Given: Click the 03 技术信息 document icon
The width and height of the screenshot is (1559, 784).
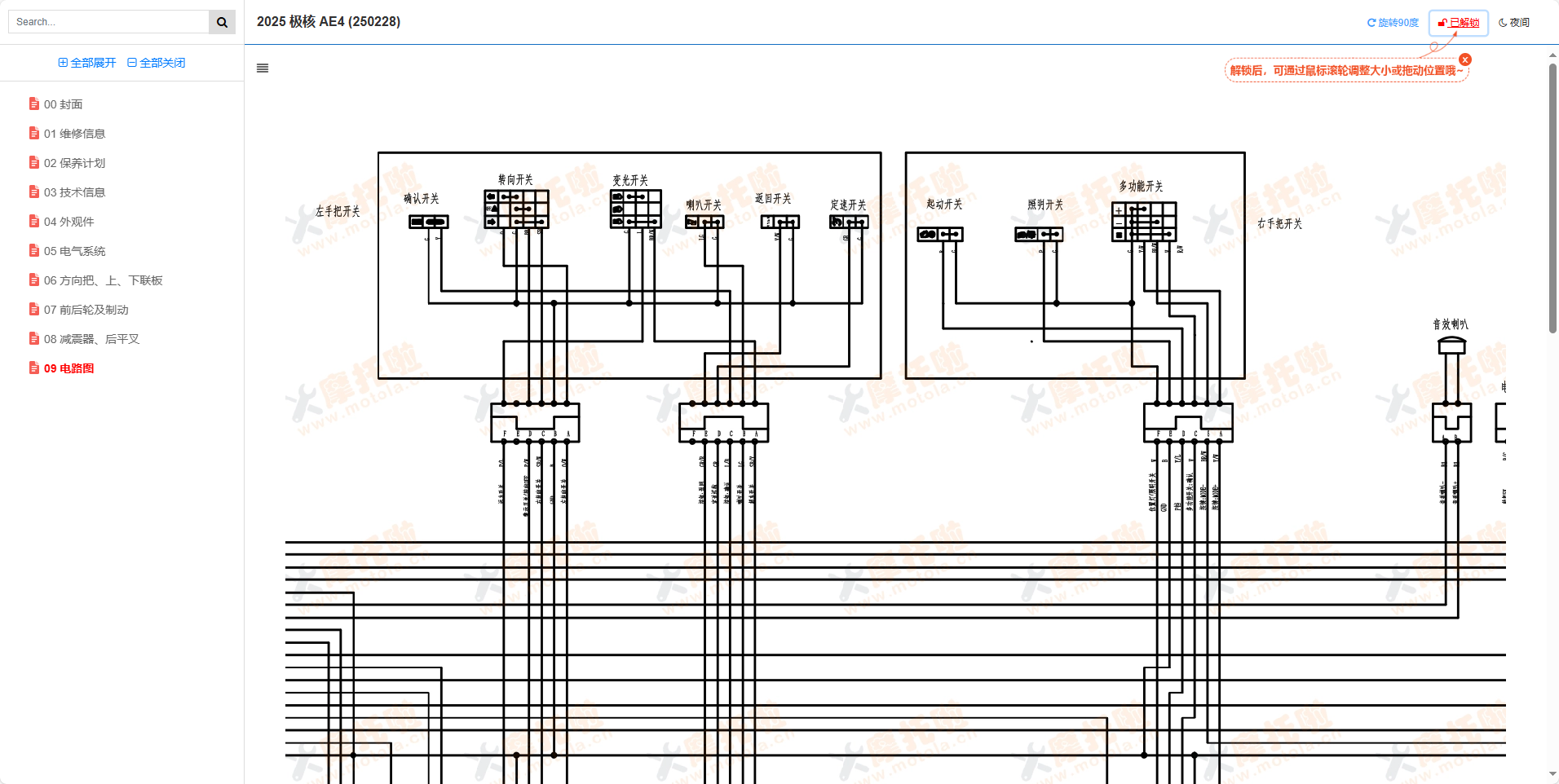Looking at the screenshot, I should click(x=34, y=192).
